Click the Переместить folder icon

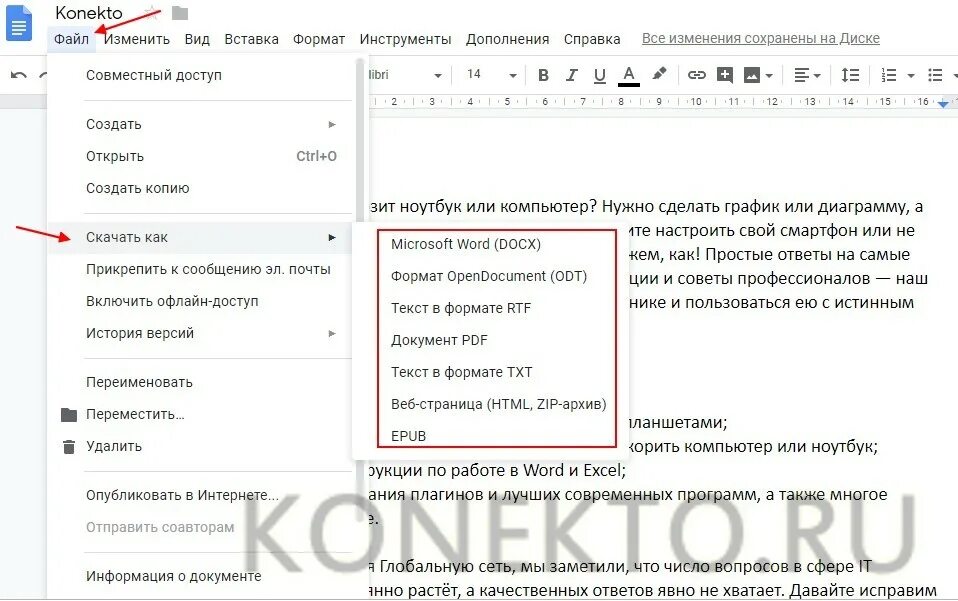pyautogui.click(x=69, y=415)
